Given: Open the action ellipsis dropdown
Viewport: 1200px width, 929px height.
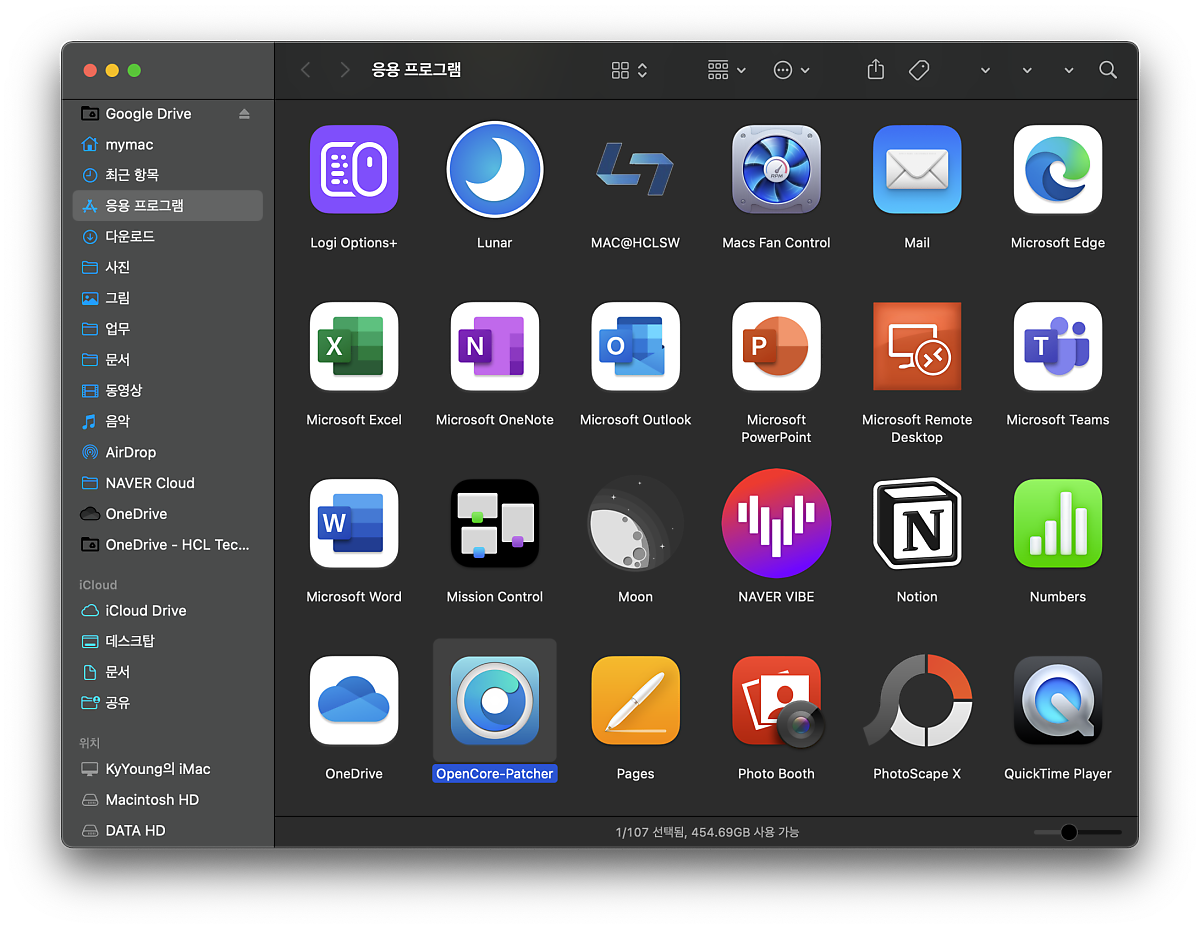Looking at the screenshot, I should [x=792, y=70].
